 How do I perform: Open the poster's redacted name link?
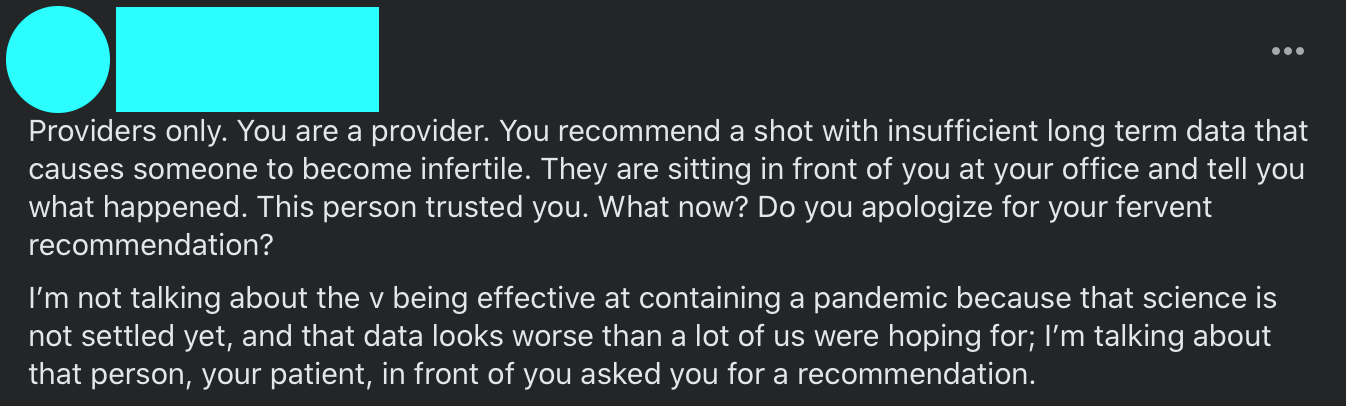tap(247, 59)
